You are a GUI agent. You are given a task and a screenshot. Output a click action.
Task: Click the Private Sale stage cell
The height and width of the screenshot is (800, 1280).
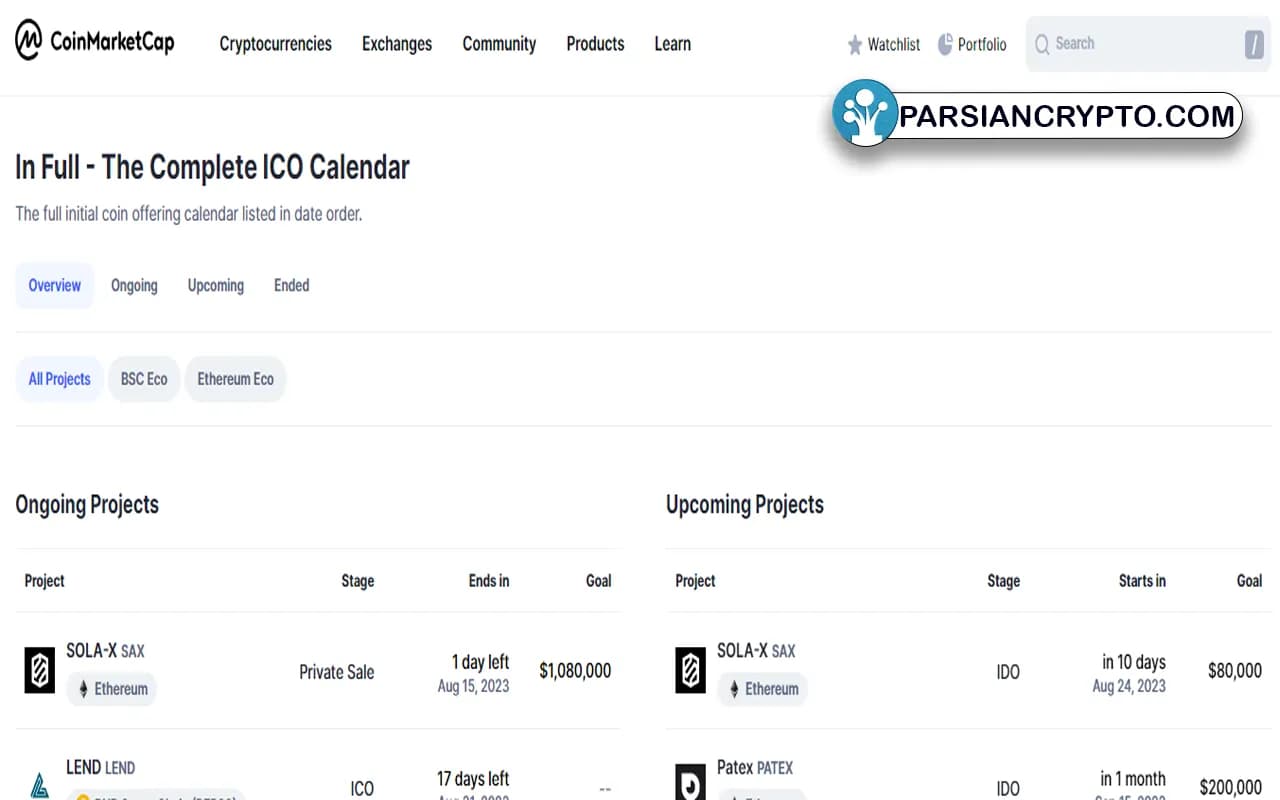pos(337,672)
